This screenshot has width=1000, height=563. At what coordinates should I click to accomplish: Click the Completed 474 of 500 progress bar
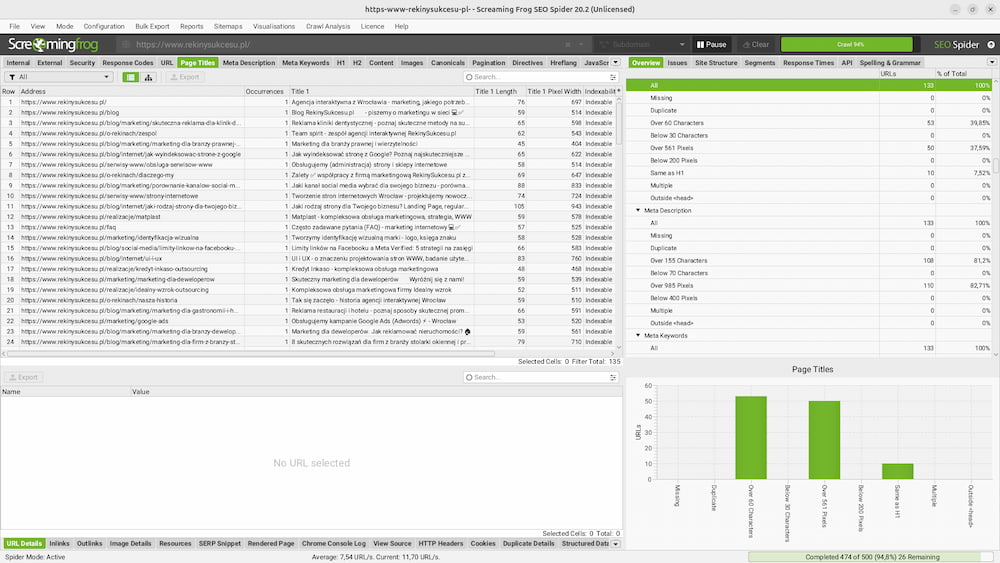pyautogui.click(x=872, y=557)
